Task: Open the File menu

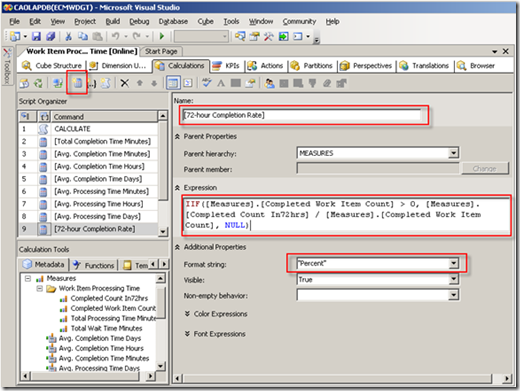Action: click(x=14, y=21)
